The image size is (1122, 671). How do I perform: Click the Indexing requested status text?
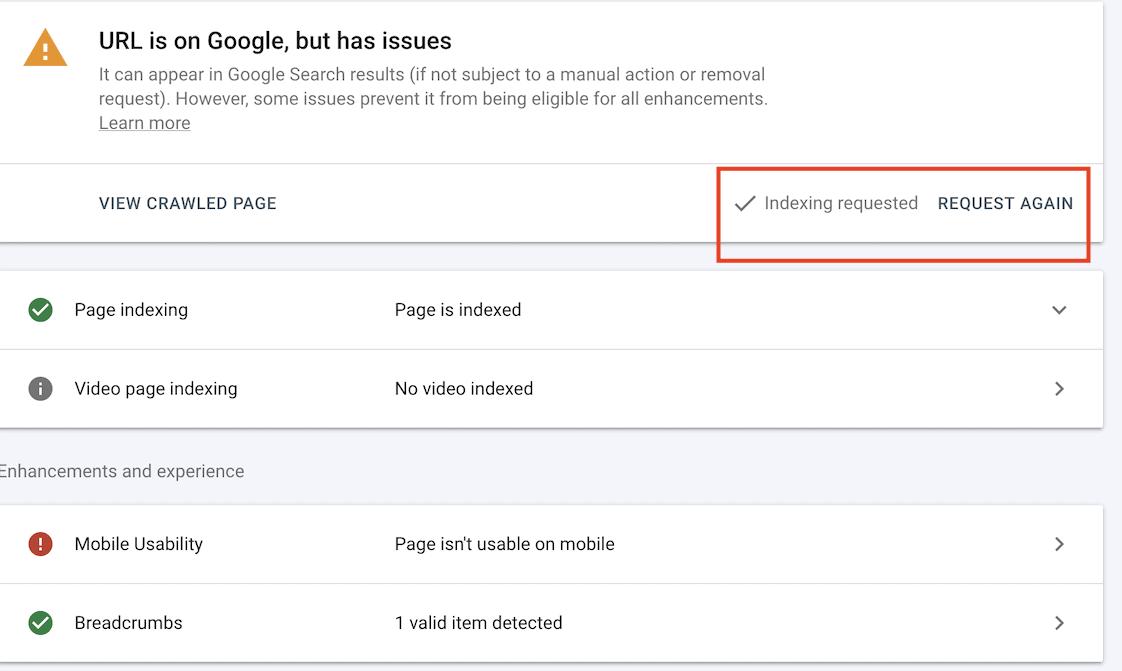coord(841,203)
